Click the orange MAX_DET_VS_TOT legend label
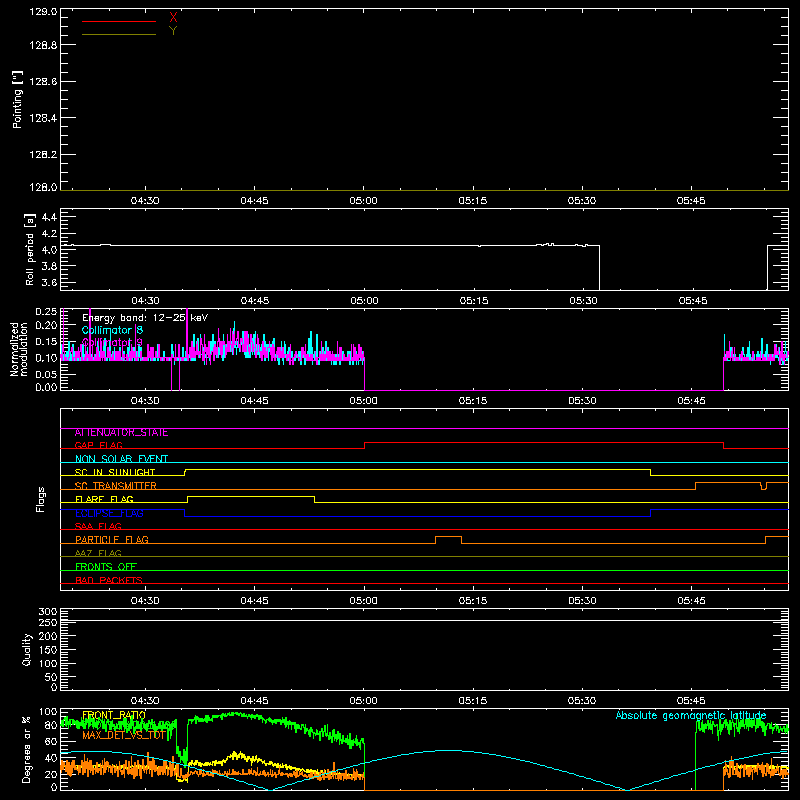This screenshot has height=800, width=800. click(x=124, y=735)
